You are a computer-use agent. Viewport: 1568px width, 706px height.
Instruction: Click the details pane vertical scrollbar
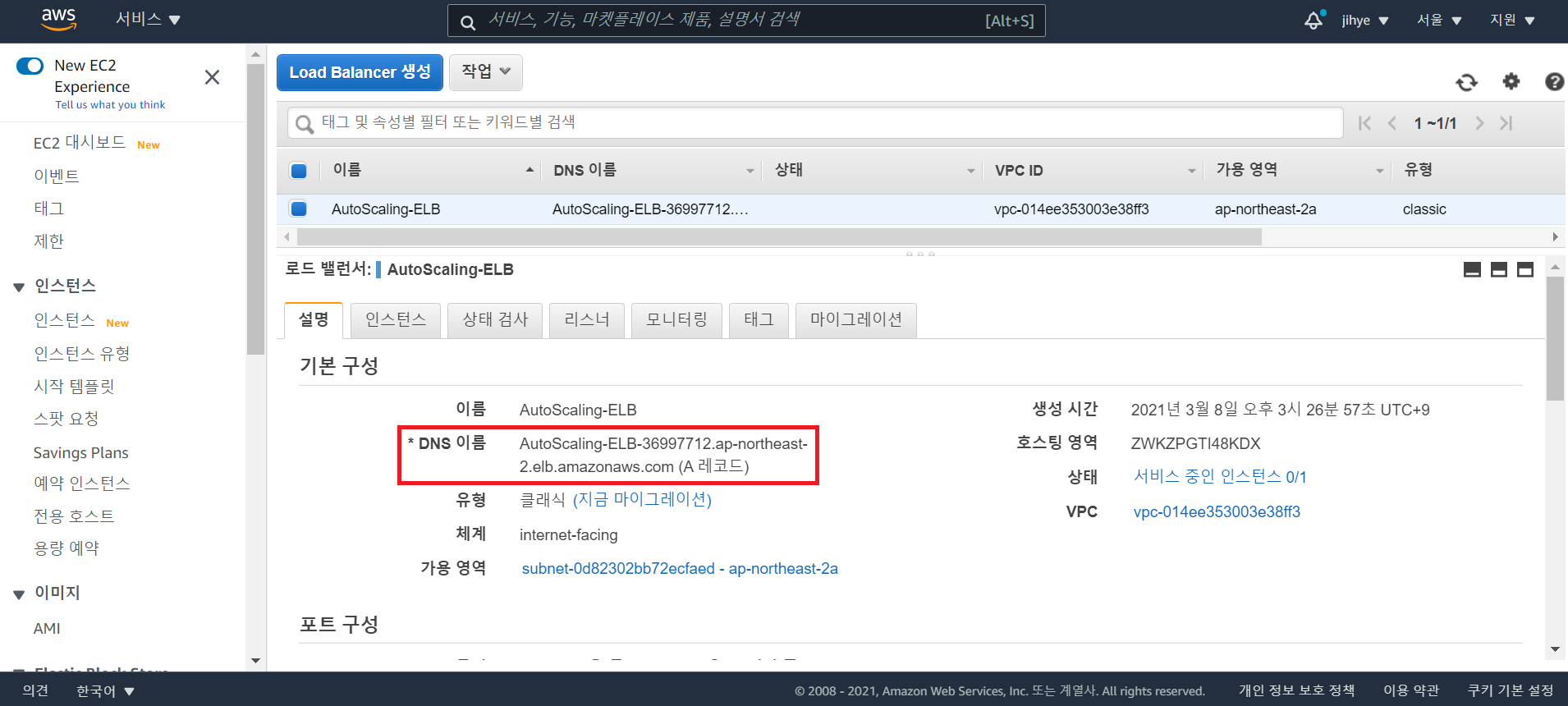pos(1555,338)
